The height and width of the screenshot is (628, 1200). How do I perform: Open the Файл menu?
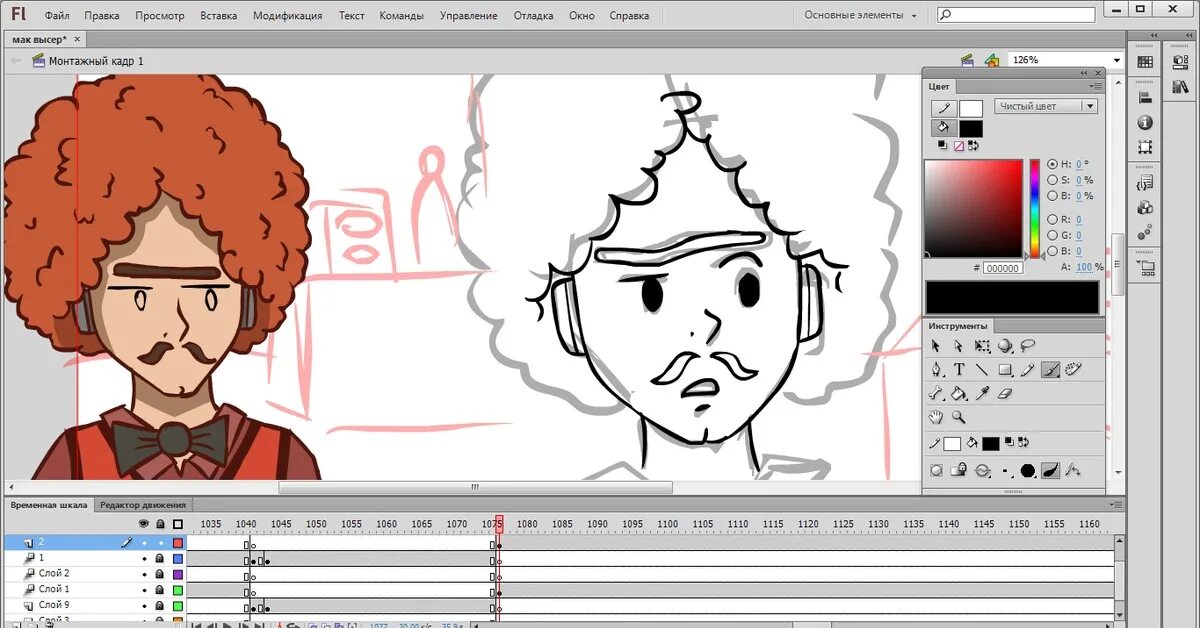(57, 16)
